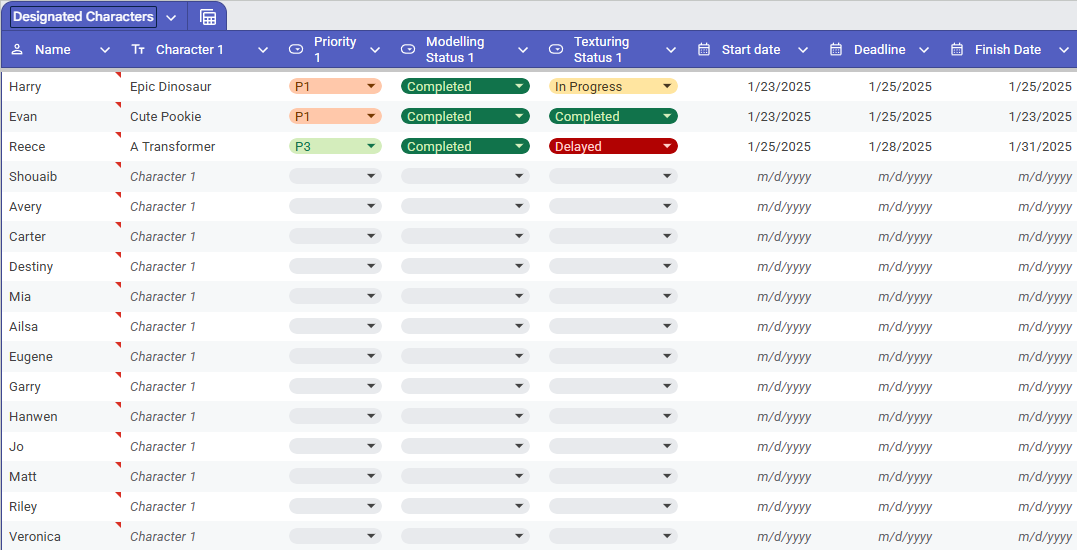
Task: Click the person icon in Name header
Action: click(x=17, y=49)
